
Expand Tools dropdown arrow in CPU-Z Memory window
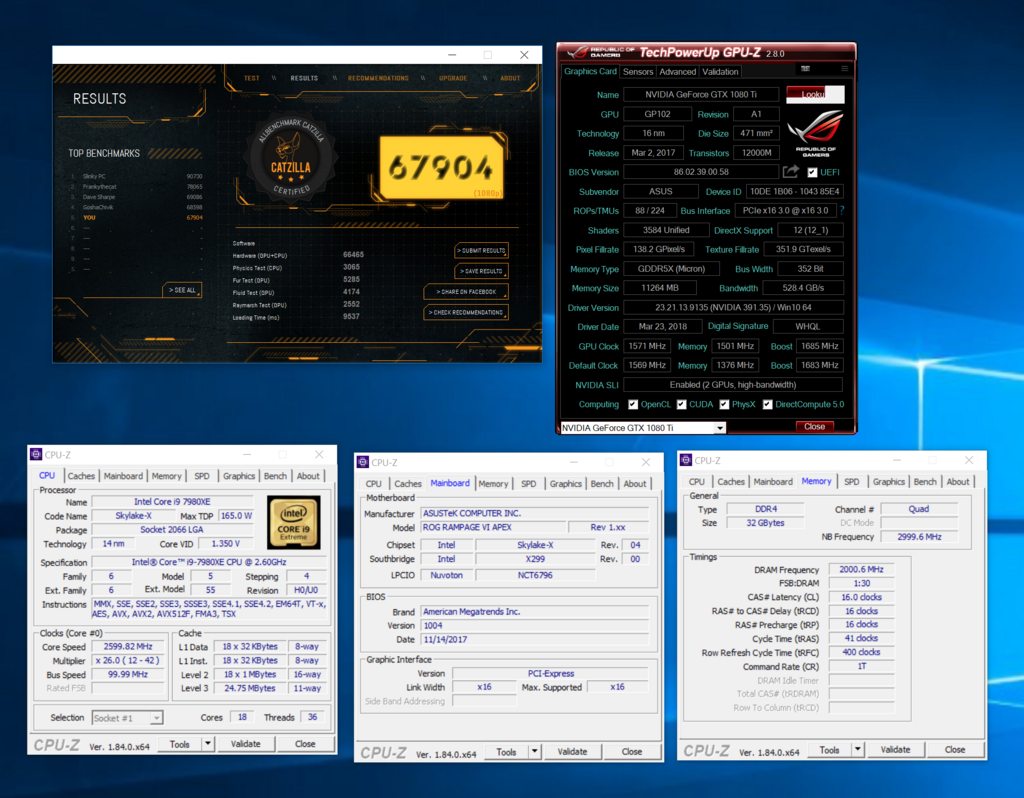pos(857,750)
